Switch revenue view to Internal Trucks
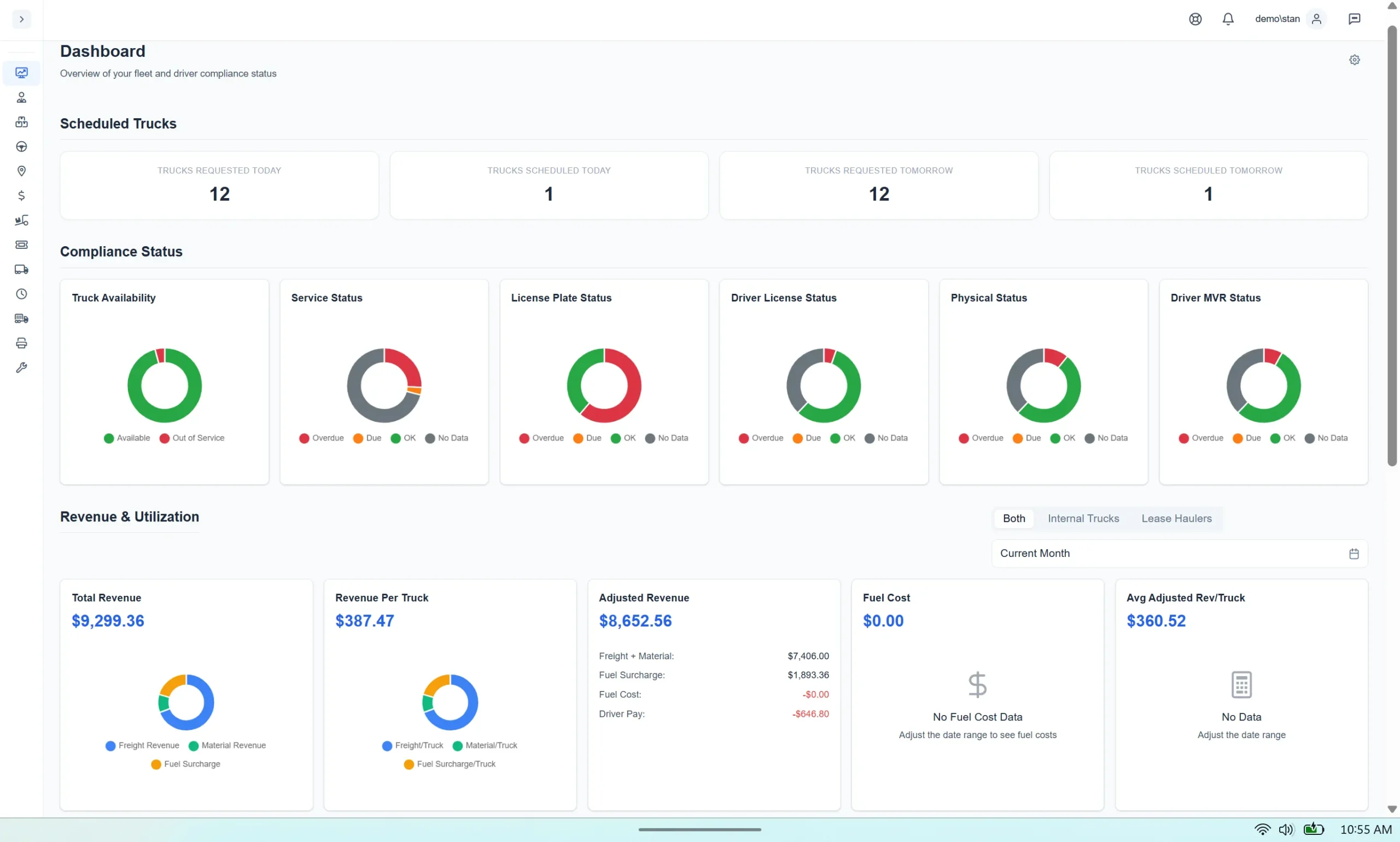The height and width of the screenshot is (842, 1400). pos(1082,518)
